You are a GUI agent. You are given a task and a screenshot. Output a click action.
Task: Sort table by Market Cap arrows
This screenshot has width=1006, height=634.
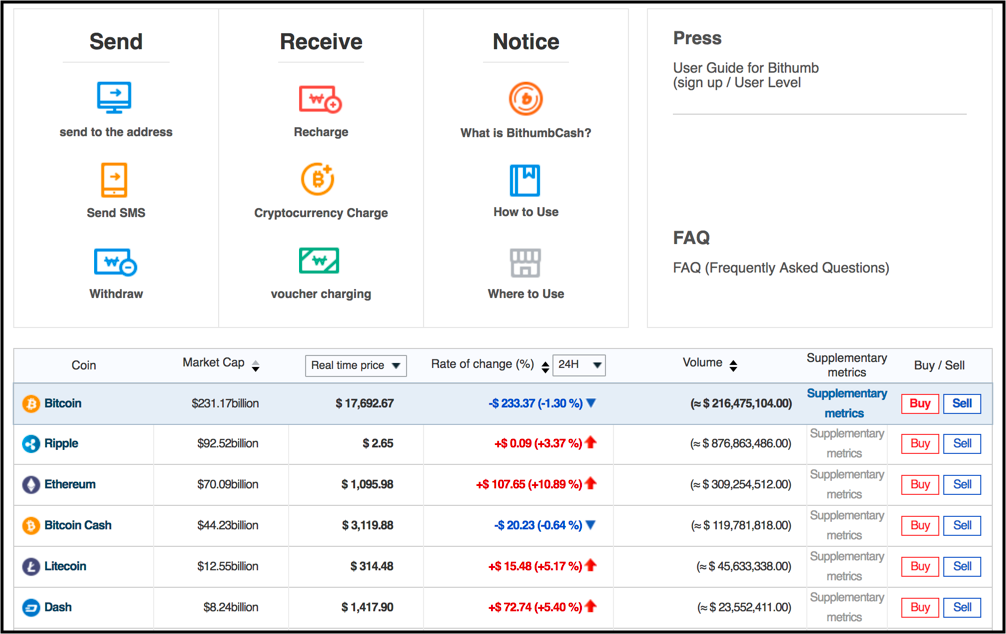(x=255, y=366)
